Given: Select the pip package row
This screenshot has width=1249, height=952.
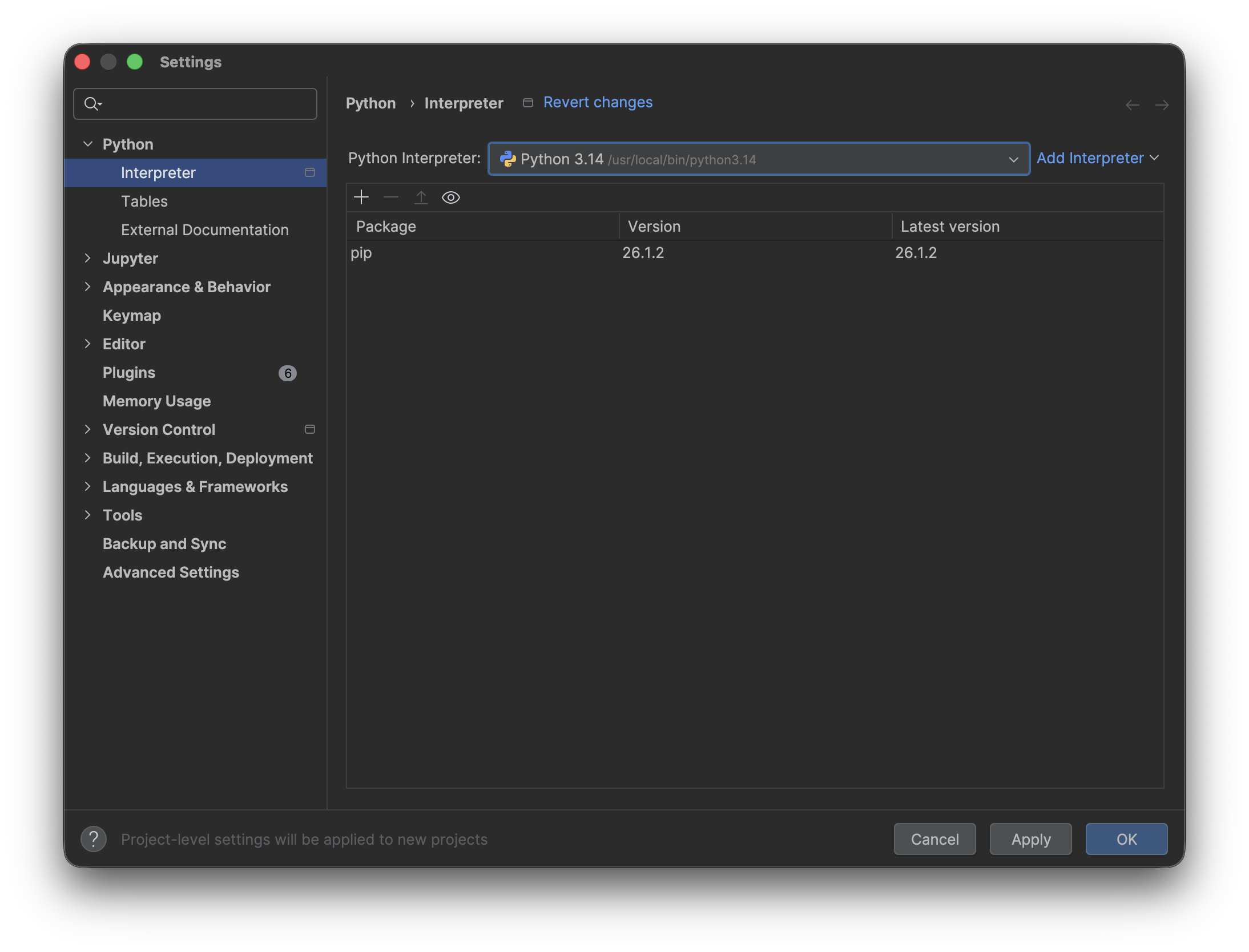Looking at the screenshot, I should click(755, 253).
